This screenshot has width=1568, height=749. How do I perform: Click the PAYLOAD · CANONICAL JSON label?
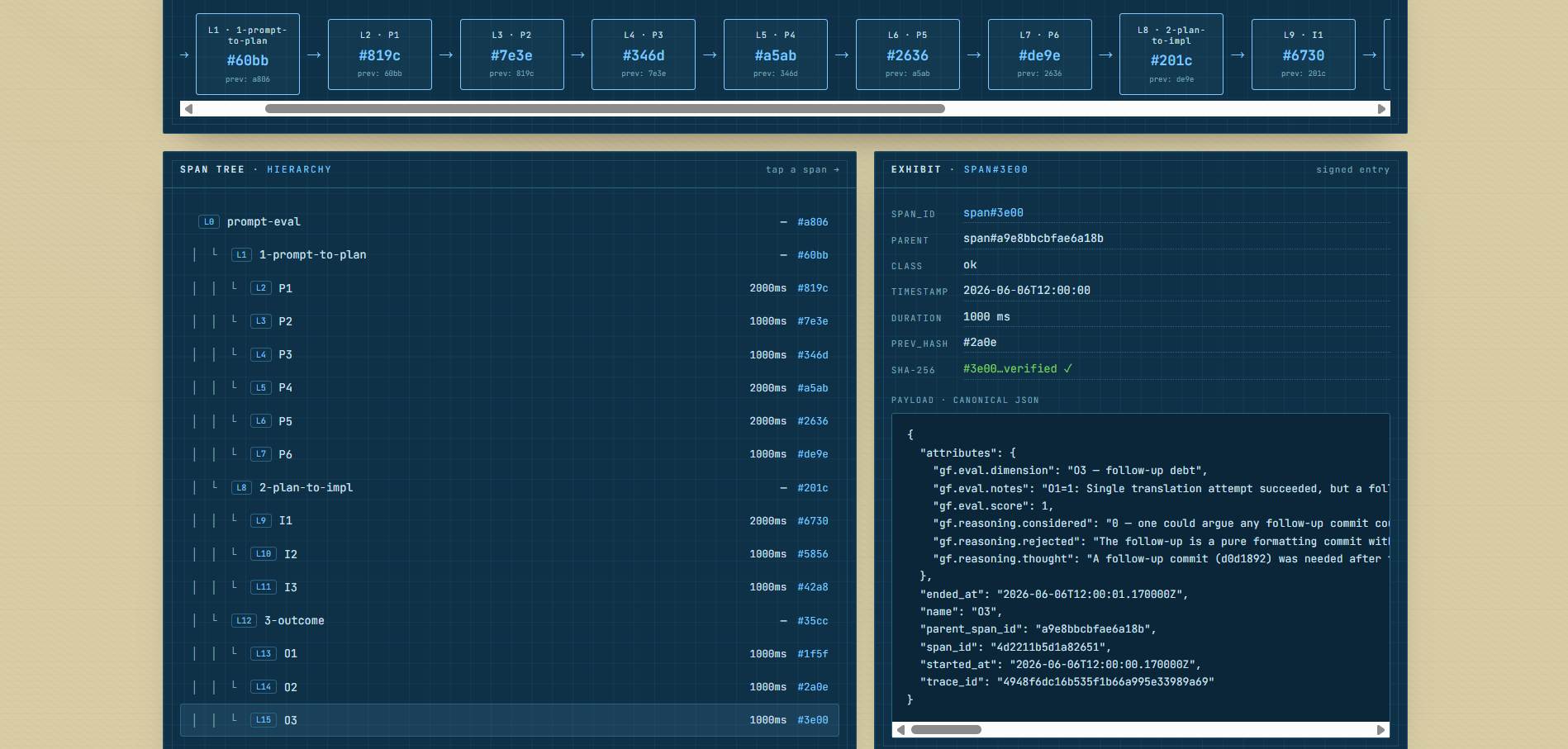coord(965,400)
